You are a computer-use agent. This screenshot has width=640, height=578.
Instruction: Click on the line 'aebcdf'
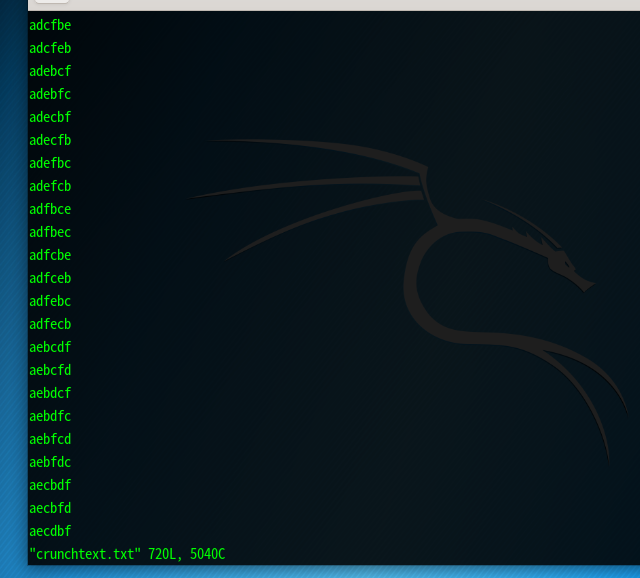point(50,347)
